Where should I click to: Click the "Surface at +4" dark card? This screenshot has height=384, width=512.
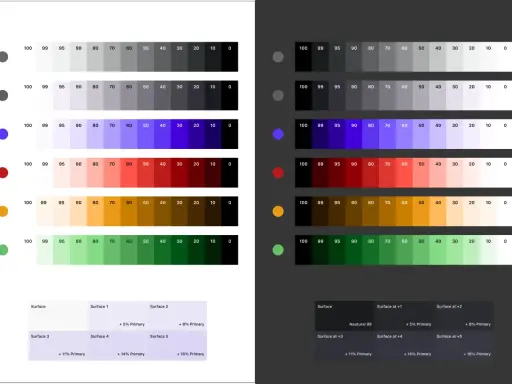coord(404,345)
